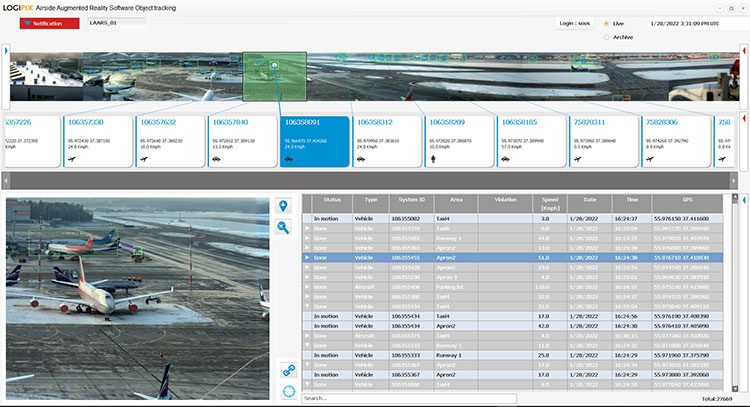Click the car icon on card 106357840
The height and width of the screenshot is (407, 750).
(216, 158)
